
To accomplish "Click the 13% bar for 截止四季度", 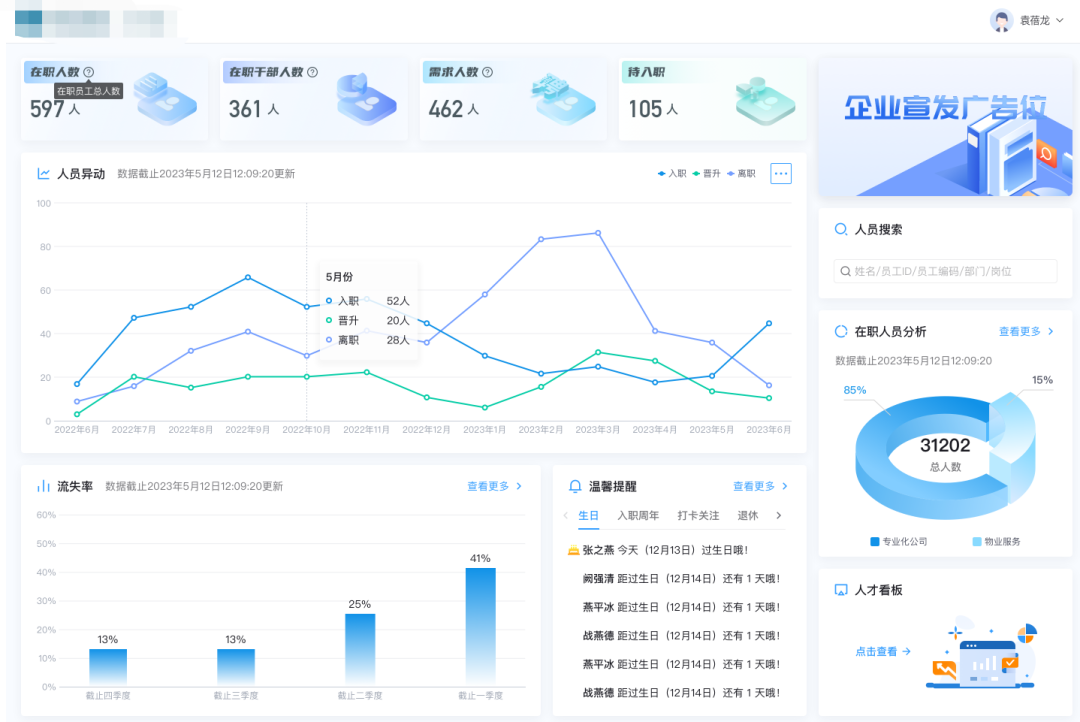I will [x=108, y=667].
